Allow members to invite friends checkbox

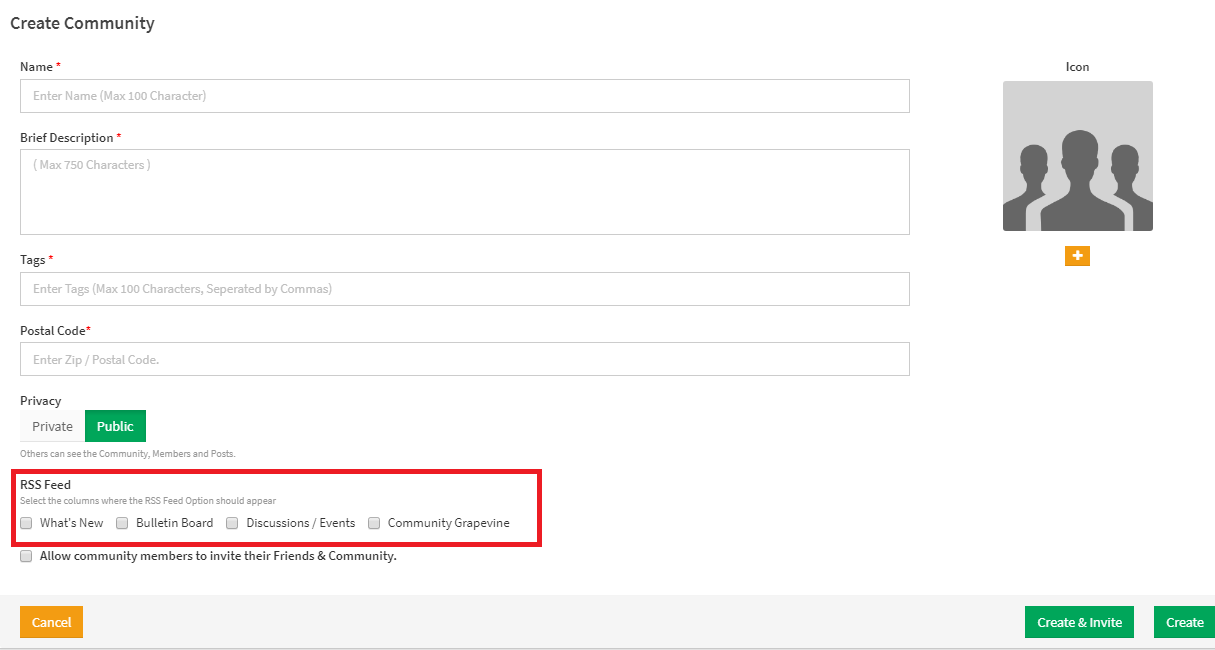[x=27, y=556]
